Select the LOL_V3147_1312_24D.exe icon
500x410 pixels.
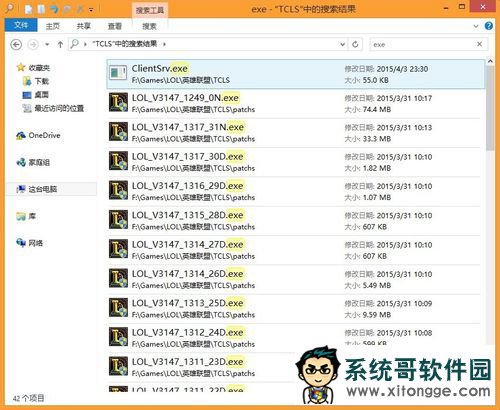click(118, 337)
